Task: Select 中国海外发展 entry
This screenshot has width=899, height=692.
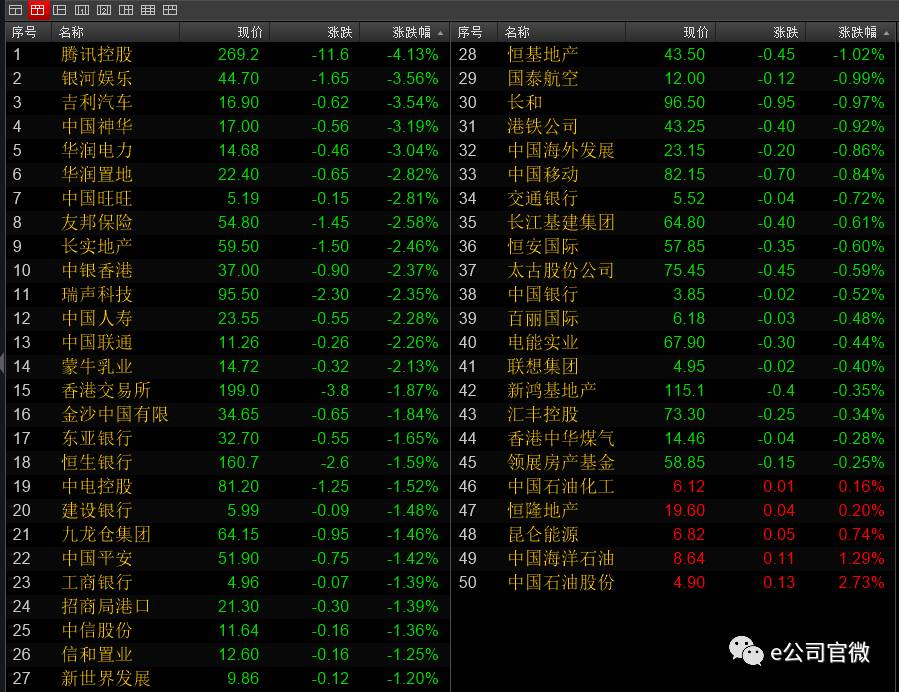Action: click(x=561, y=150)
